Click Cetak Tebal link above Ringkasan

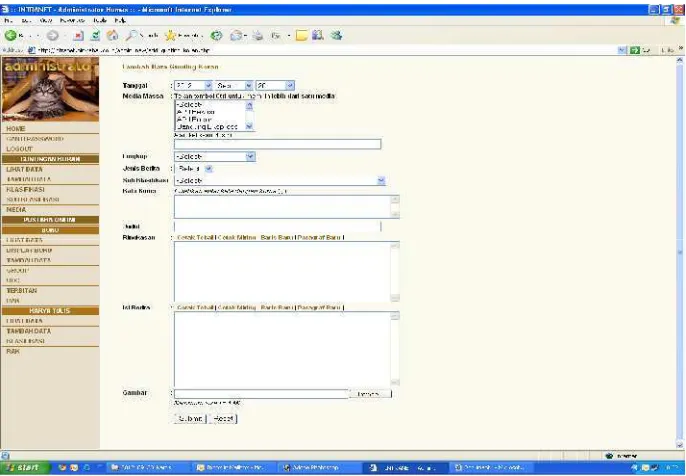(196, 237)
